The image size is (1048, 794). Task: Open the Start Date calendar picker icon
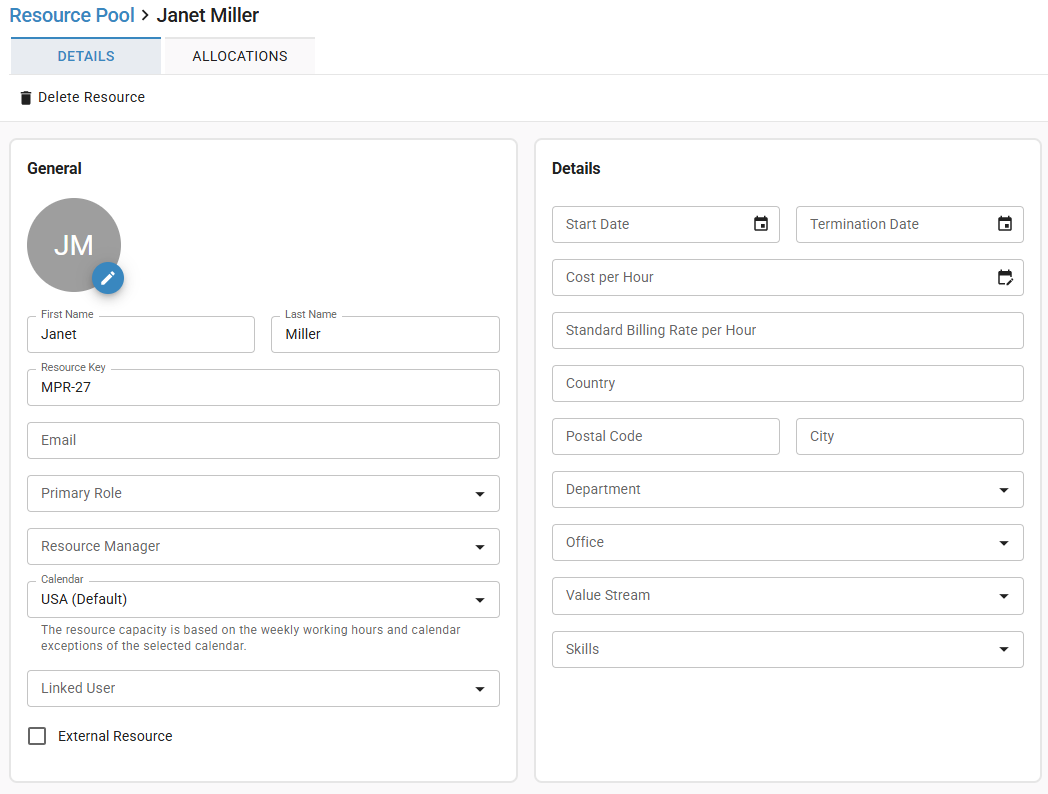click(761, 224)
